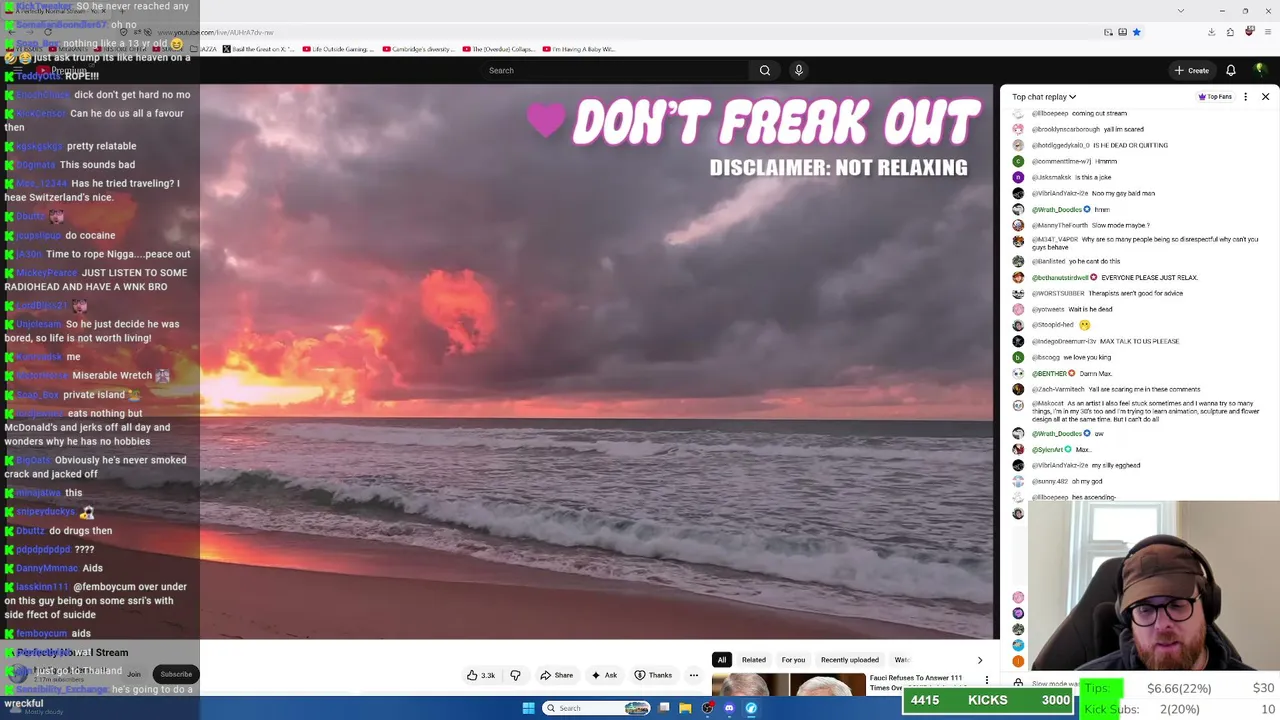The width and height of the screenshot is (1280, 720).
Task: Open Task View from the taskbar
Action: pos(664,708)
